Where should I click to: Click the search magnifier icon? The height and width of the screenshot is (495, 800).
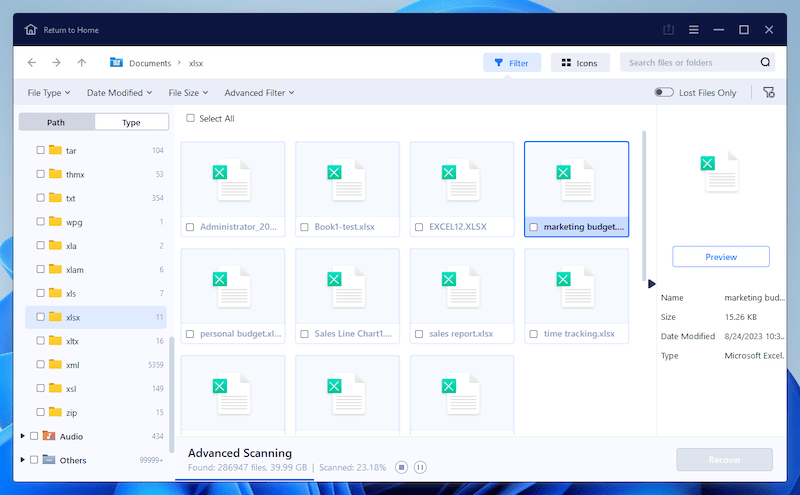tap(765, 63)
